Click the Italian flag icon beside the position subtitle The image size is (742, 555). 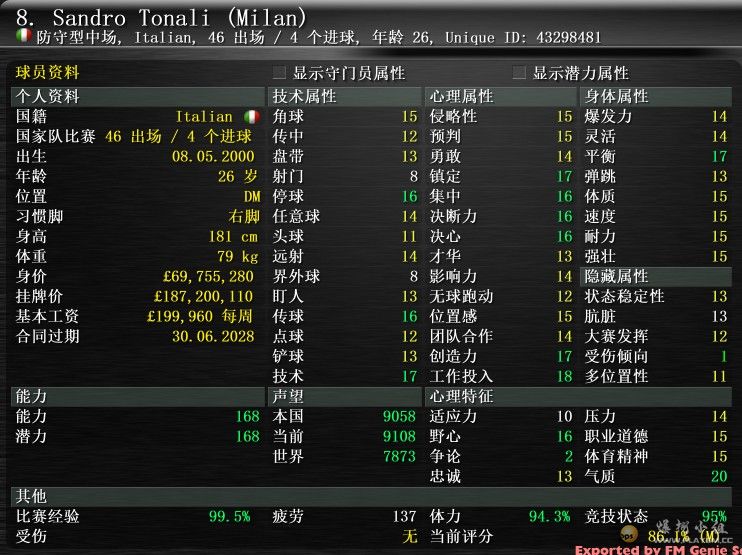point(23,37)
